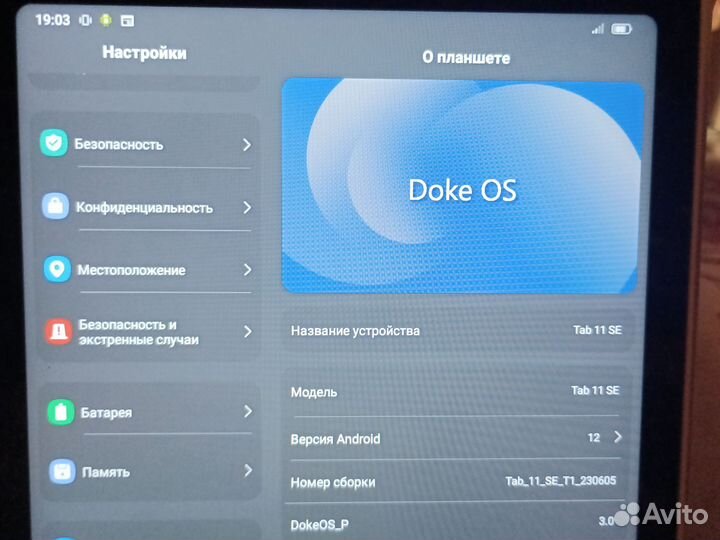This screenshot has width=720, height=540.
Task: Open the Конфиденциальность settings
Action: (x=147, y=207)
